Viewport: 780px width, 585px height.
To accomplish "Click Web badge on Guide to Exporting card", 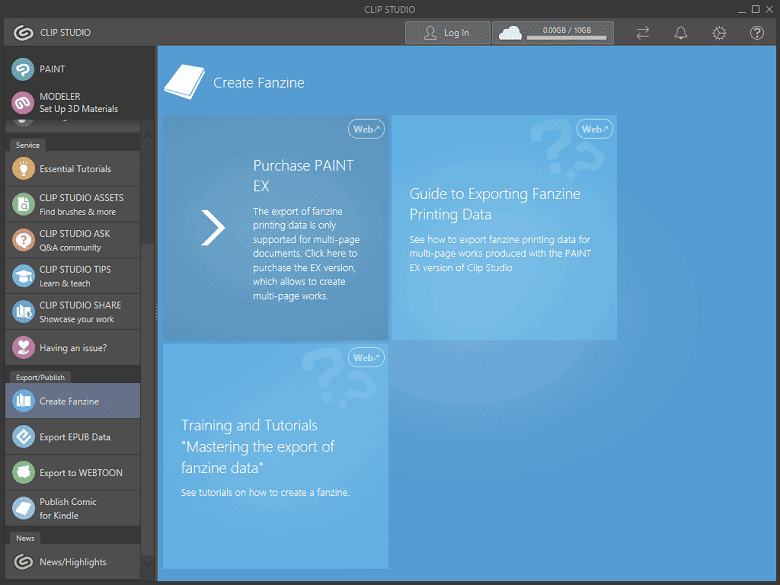I will pos(594,129).
